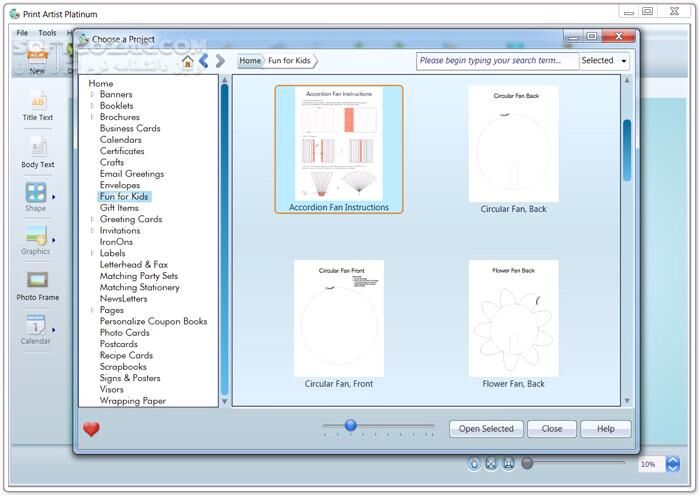Open the Tools menu
The image size is (700, 496).
[47, 33]
